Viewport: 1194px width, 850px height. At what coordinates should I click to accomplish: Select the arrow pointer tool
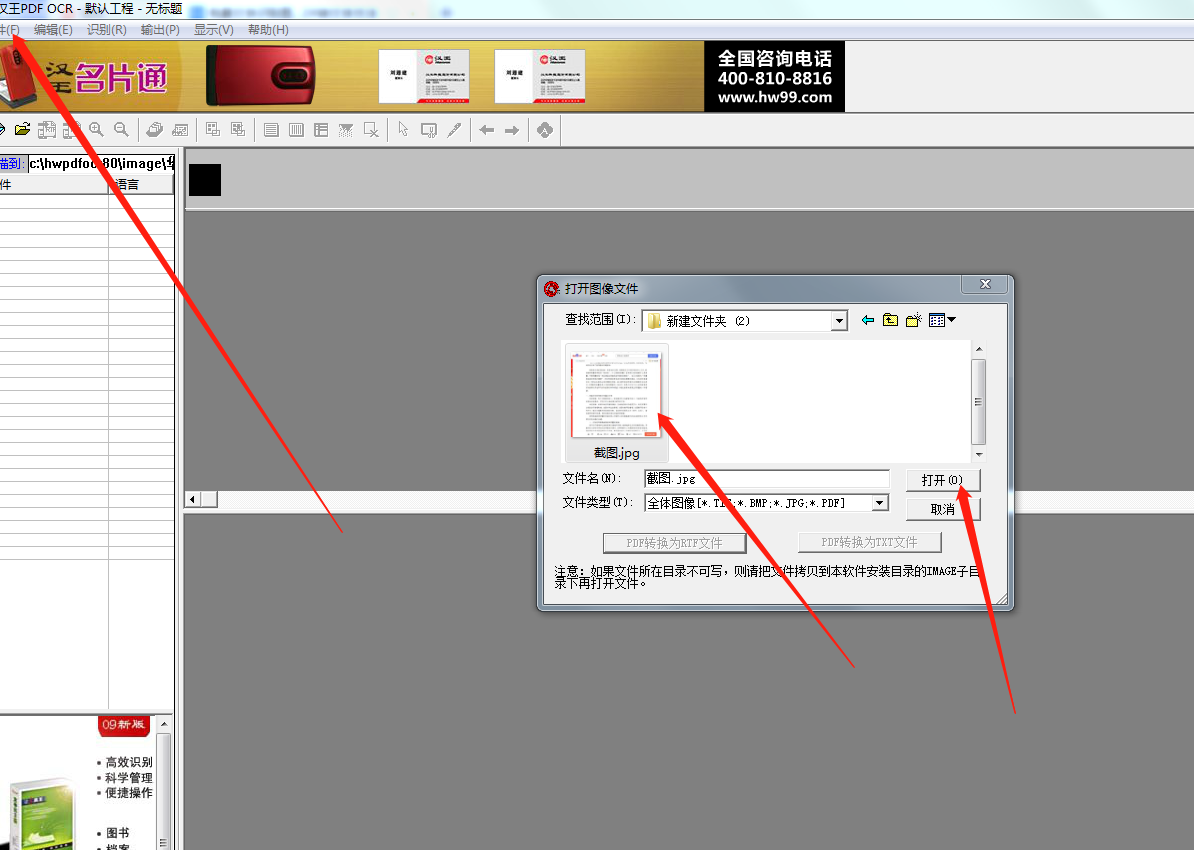point(404,129)
